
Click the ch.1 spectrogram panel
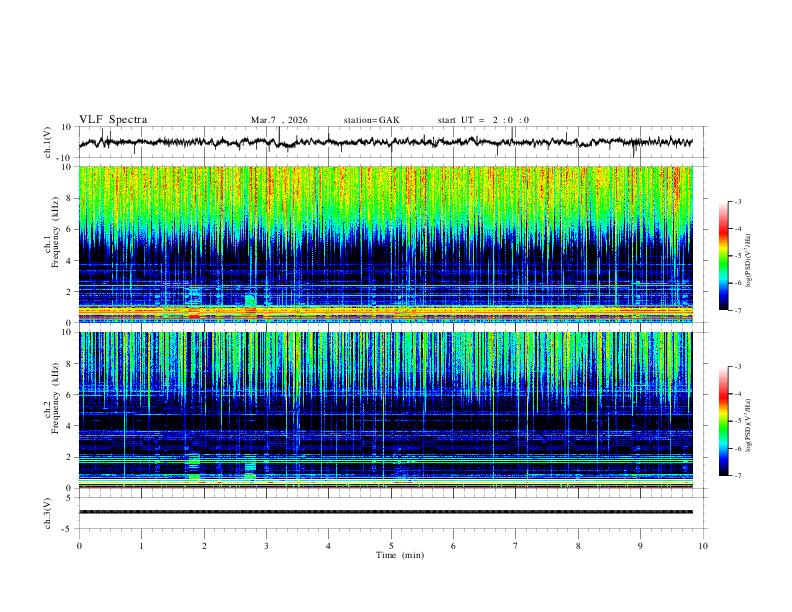[x=385, y=244]
